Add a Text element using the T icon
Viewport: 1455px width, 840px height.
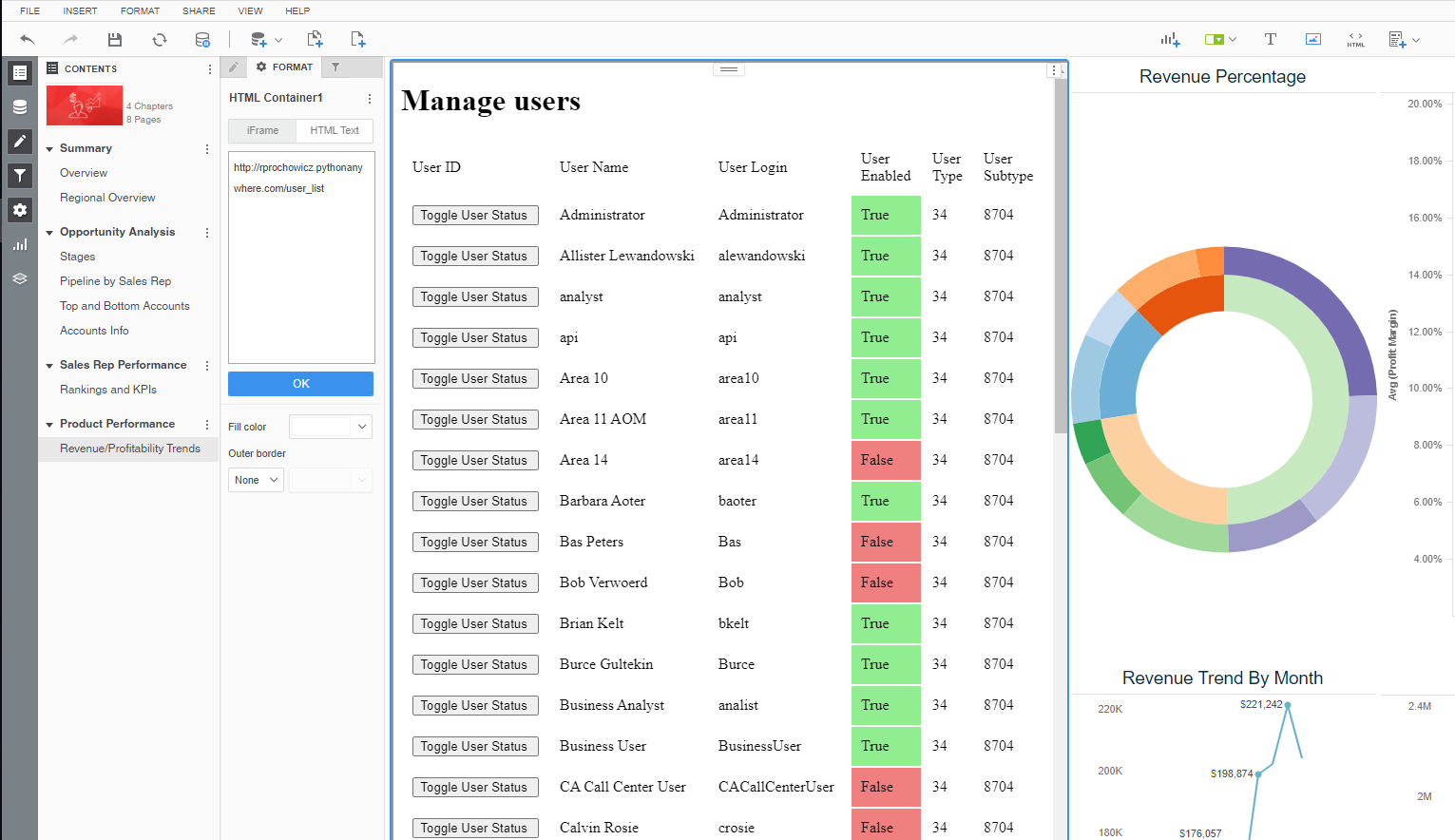click(1270, 39)
